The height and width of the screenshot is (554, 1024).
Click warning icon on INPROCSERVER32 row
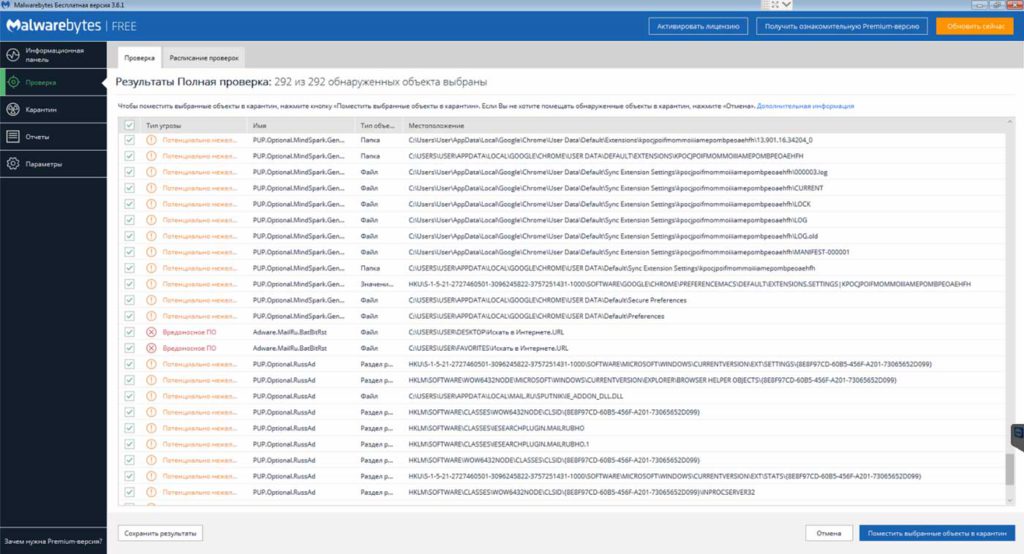click(151, 492)
